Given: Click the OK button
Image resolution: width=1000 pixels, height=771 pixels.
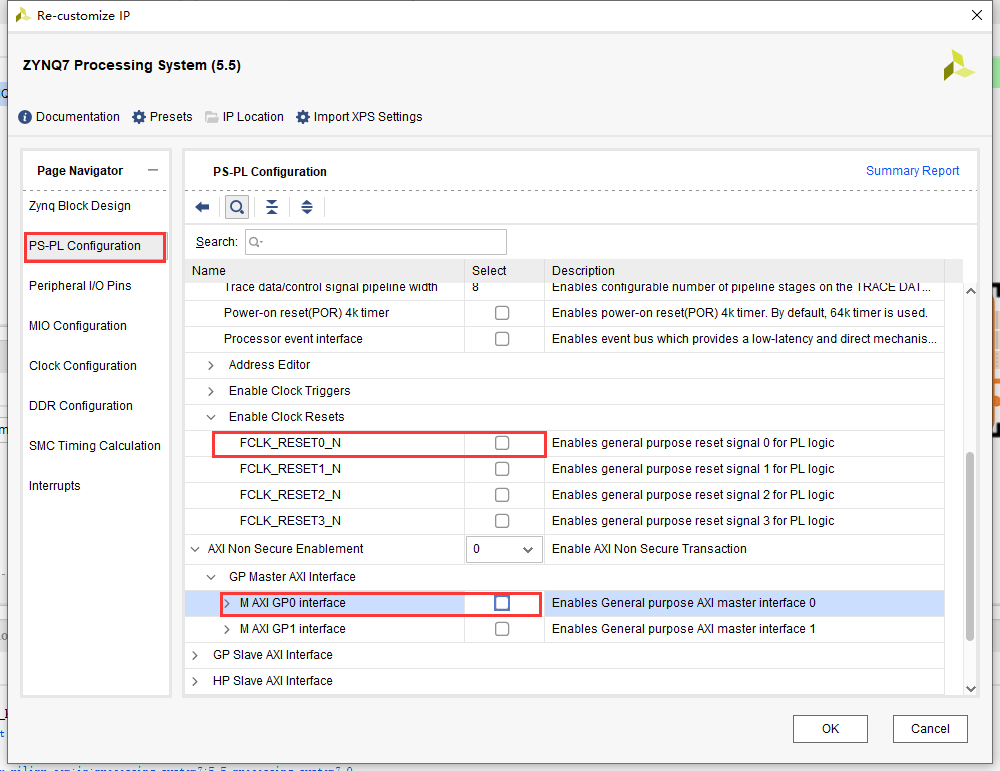Looking at the screenshot, I should [830, 729].
